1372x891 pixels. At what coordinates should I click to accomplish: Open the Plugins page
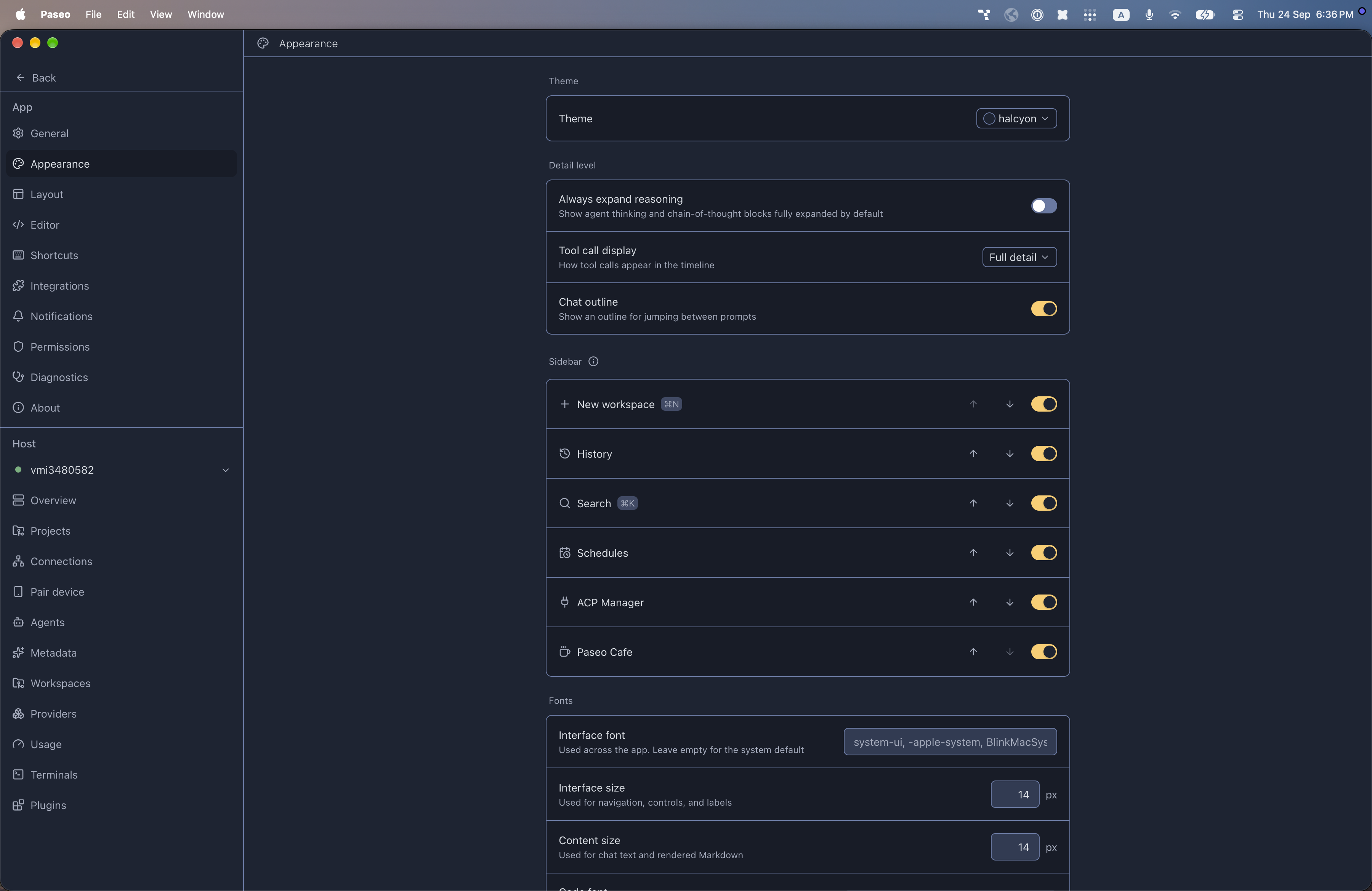122,805
